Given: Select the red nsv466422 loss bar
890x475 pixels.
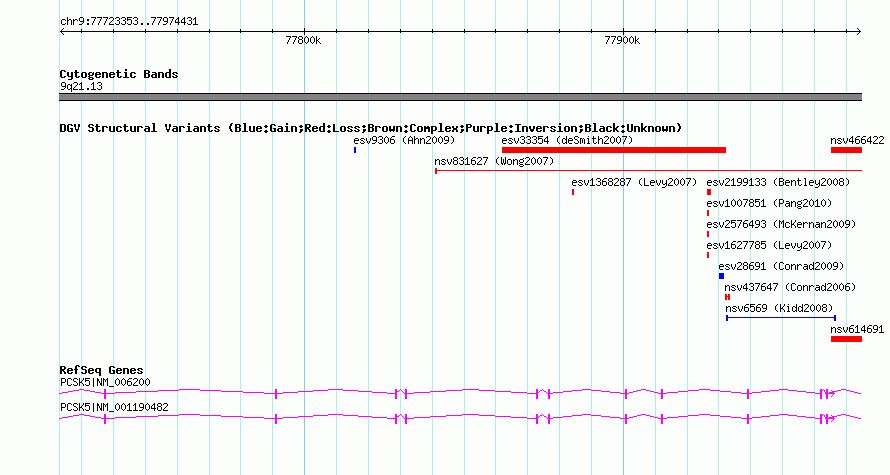Looking at the screenshot, I should tap(846, 150).
